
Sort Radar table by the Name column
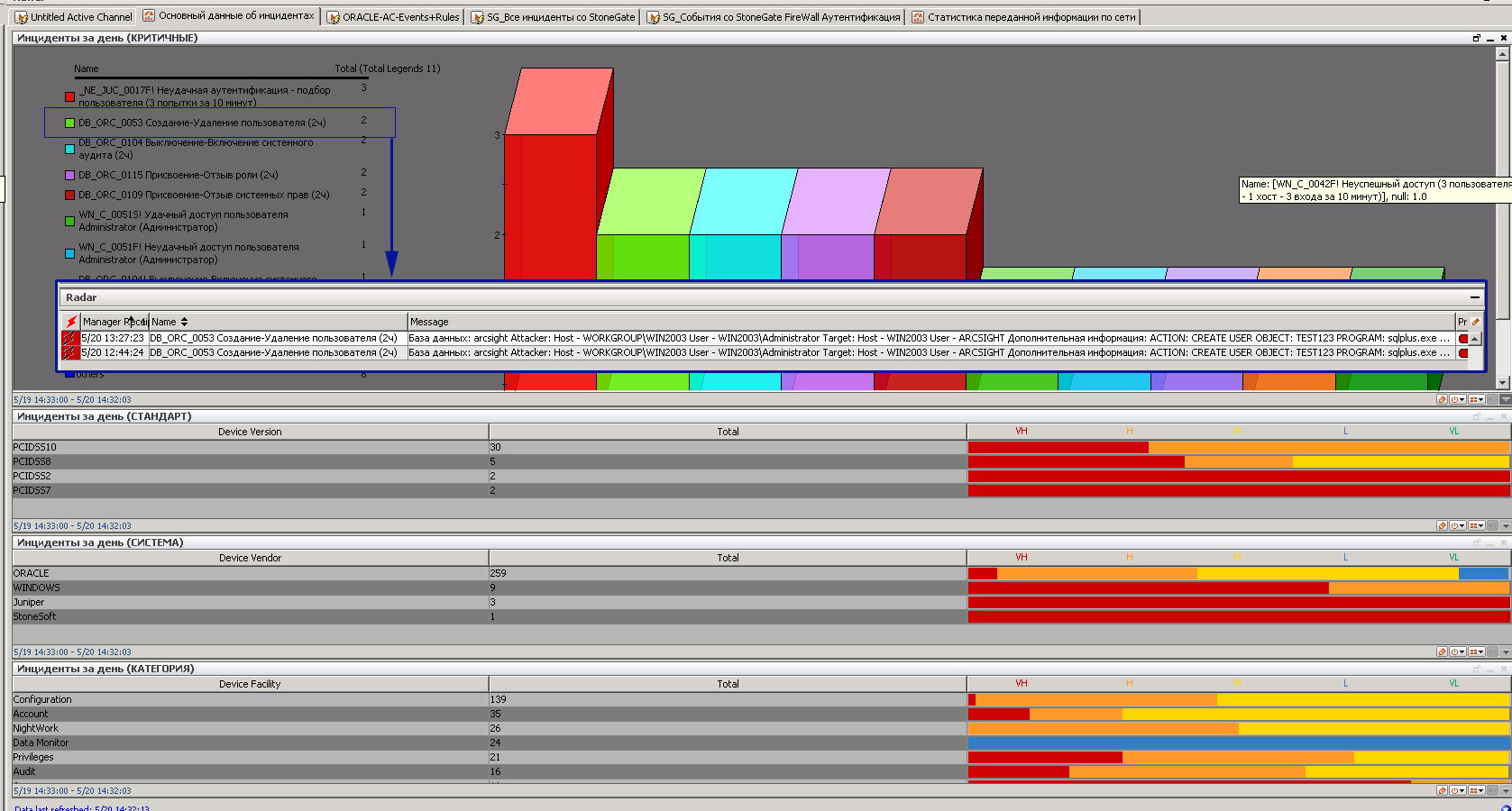(x=169, y=322)
